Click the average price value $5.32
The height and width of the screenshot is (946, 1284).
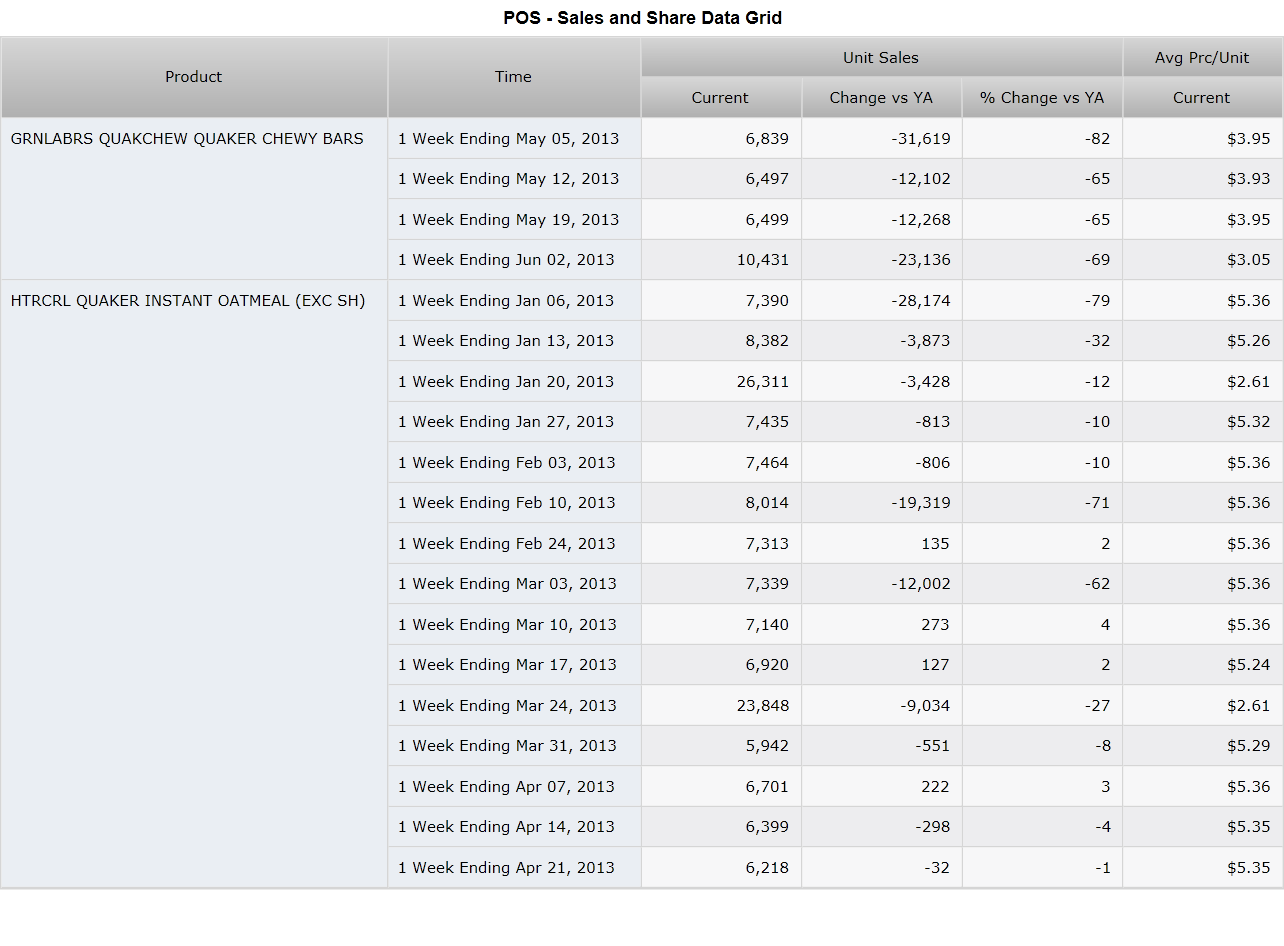tap(1249, 422)
